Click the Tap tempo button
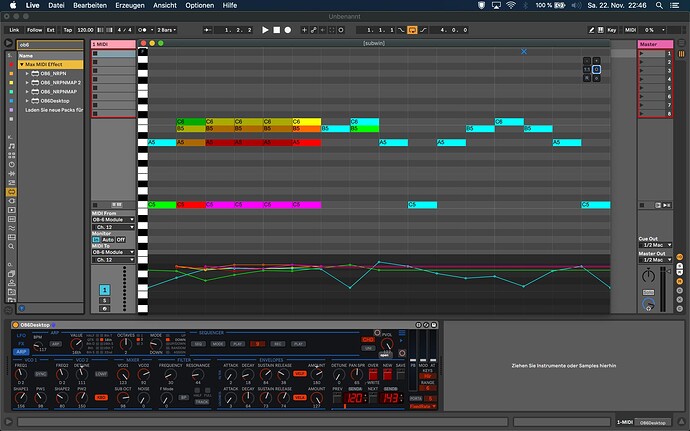 pos(69,30)
